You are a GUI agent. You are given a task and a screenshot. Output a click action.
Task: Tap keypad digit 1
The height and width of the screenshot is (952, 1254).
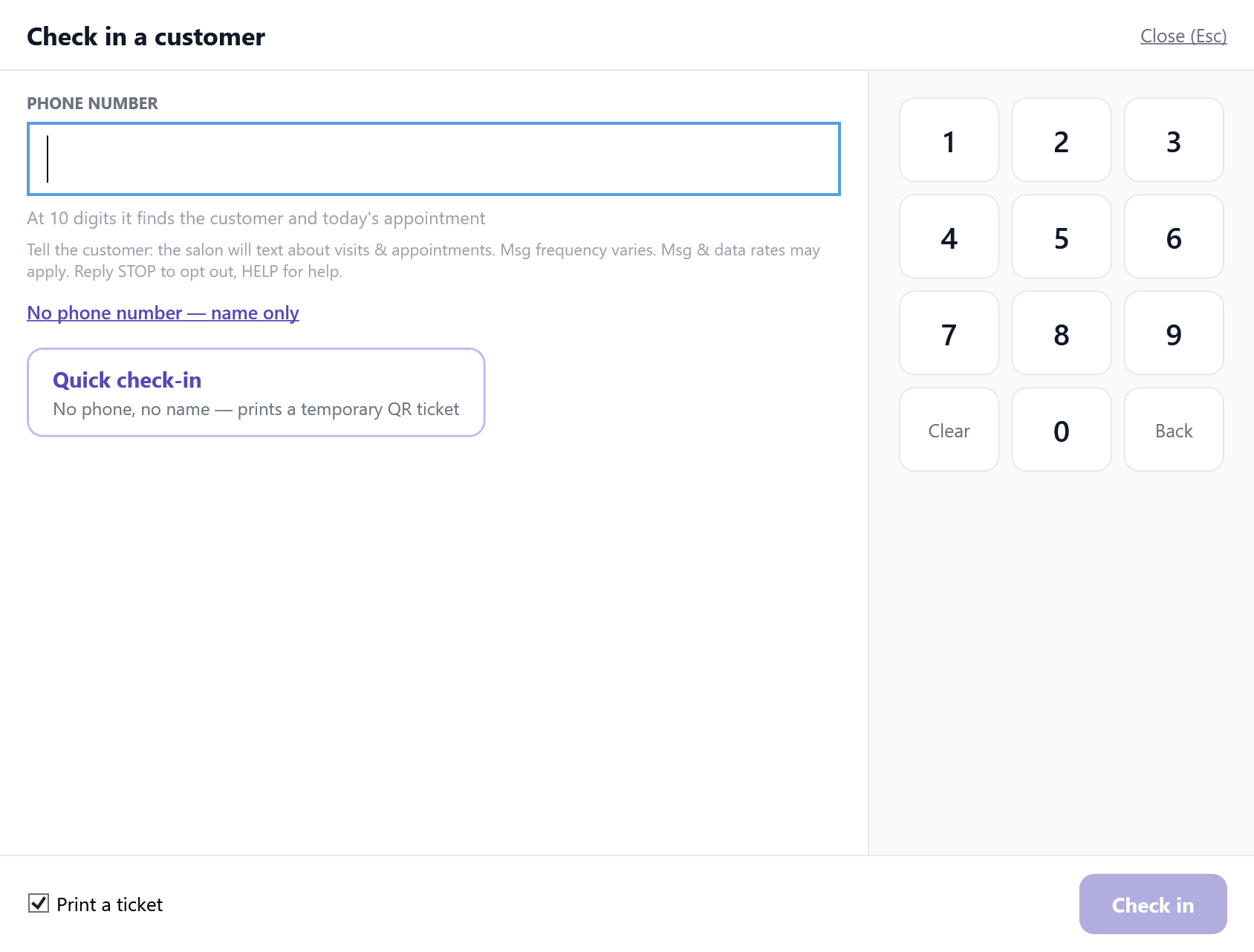tap(949, 140)
